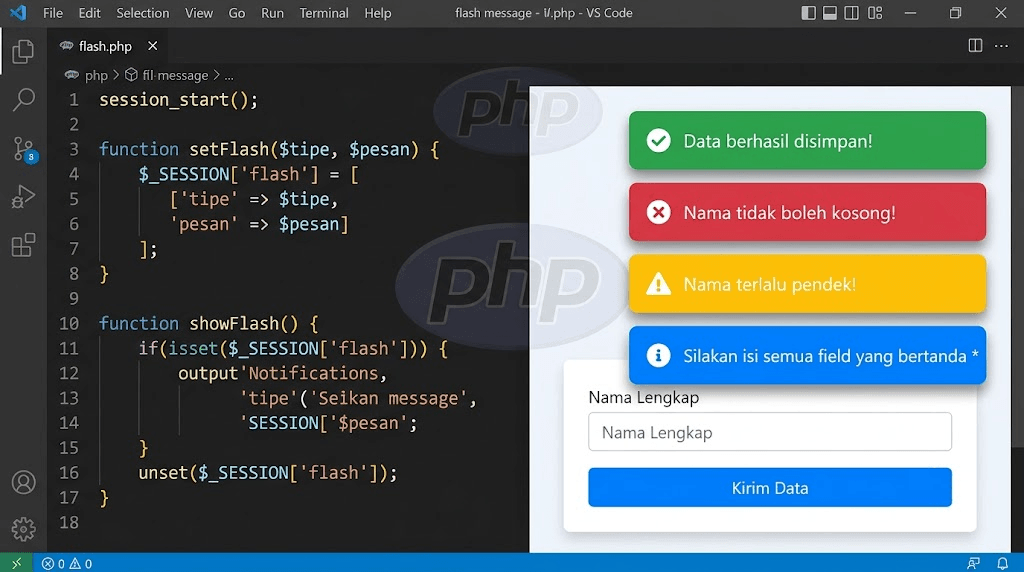The height and width of the screenshot is (572, 1024).
Task: Split the editor to the right
Action: coord(975,45)
